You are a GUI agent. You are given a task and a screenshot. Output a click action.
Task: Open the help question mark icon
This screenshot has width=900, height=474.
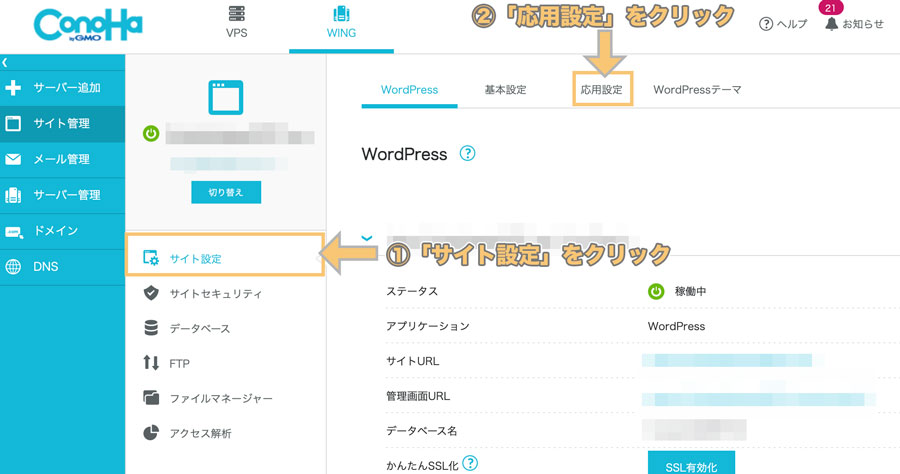click(x=766, y=24)
